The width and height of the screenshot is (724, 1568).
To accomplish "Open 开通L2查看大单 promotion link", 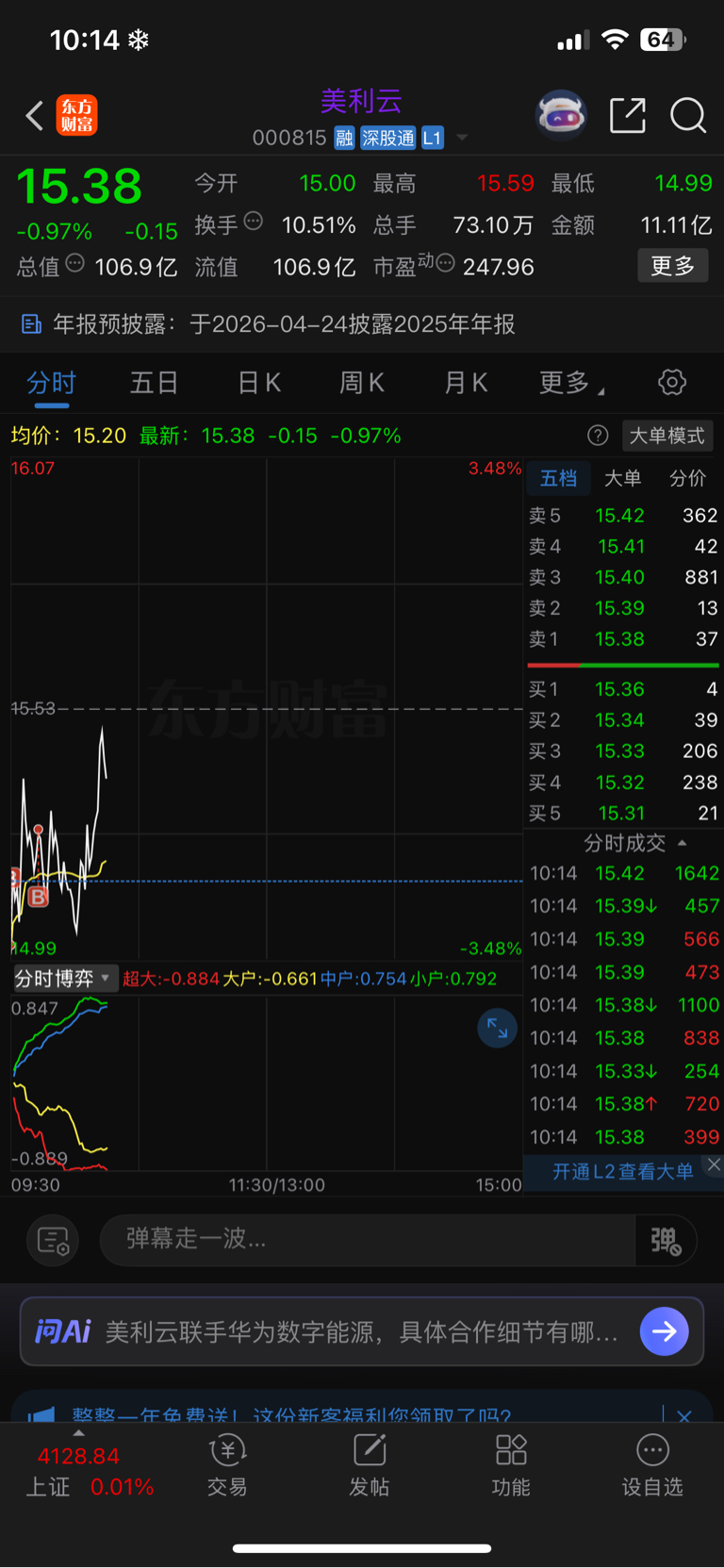I will click(x=622, y=1172).
